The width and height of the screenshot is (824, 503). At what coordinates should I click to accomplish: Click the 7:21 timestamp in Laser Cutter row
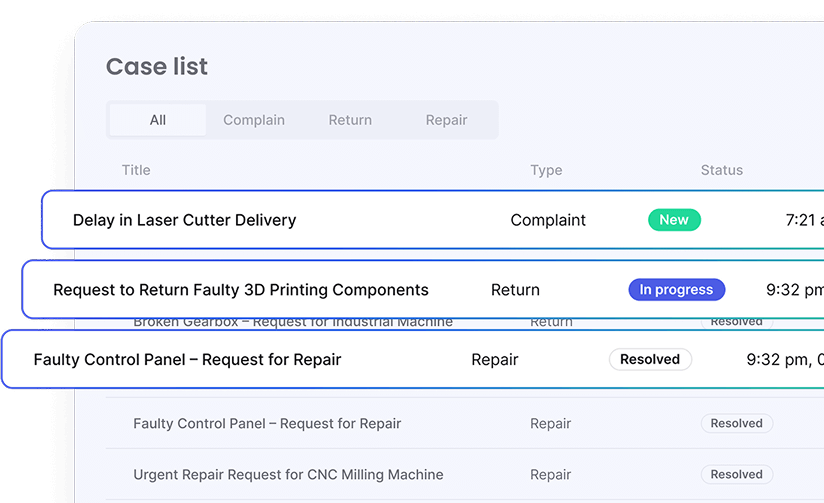pyautogui.click(x=800, y=220)
